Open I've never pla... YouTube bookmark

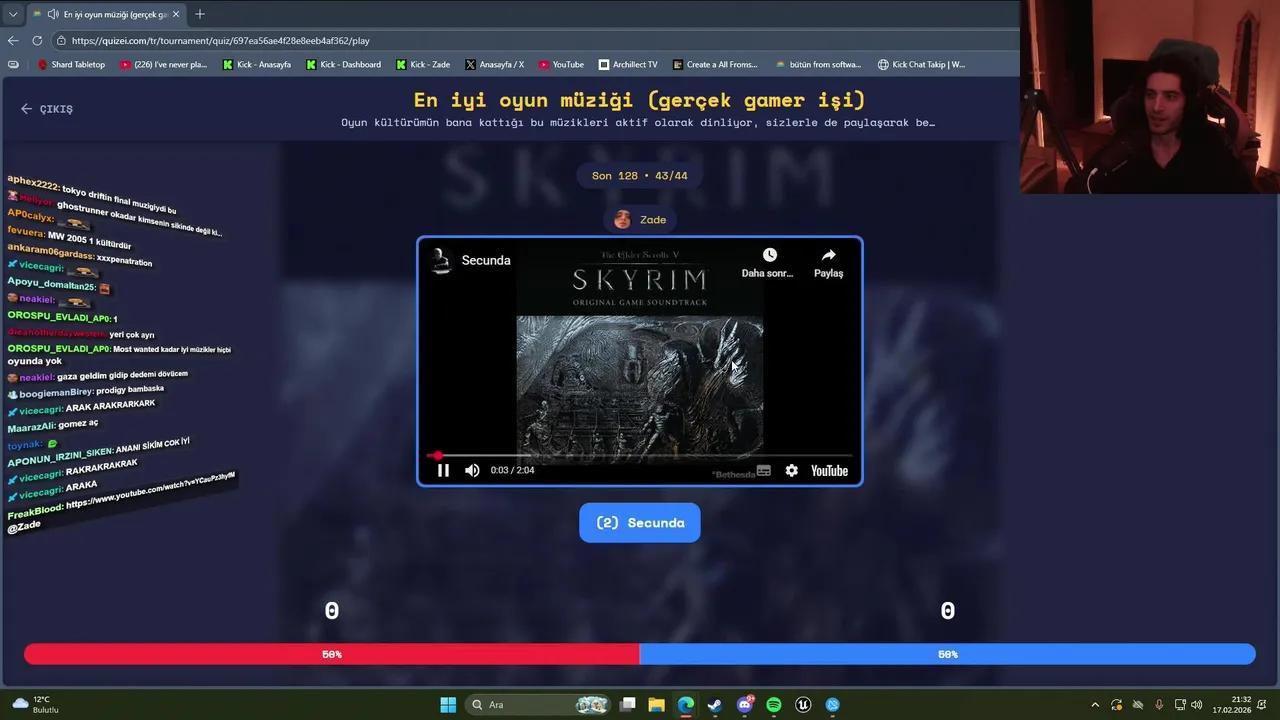pyautogui.click(x=163, y=65)
